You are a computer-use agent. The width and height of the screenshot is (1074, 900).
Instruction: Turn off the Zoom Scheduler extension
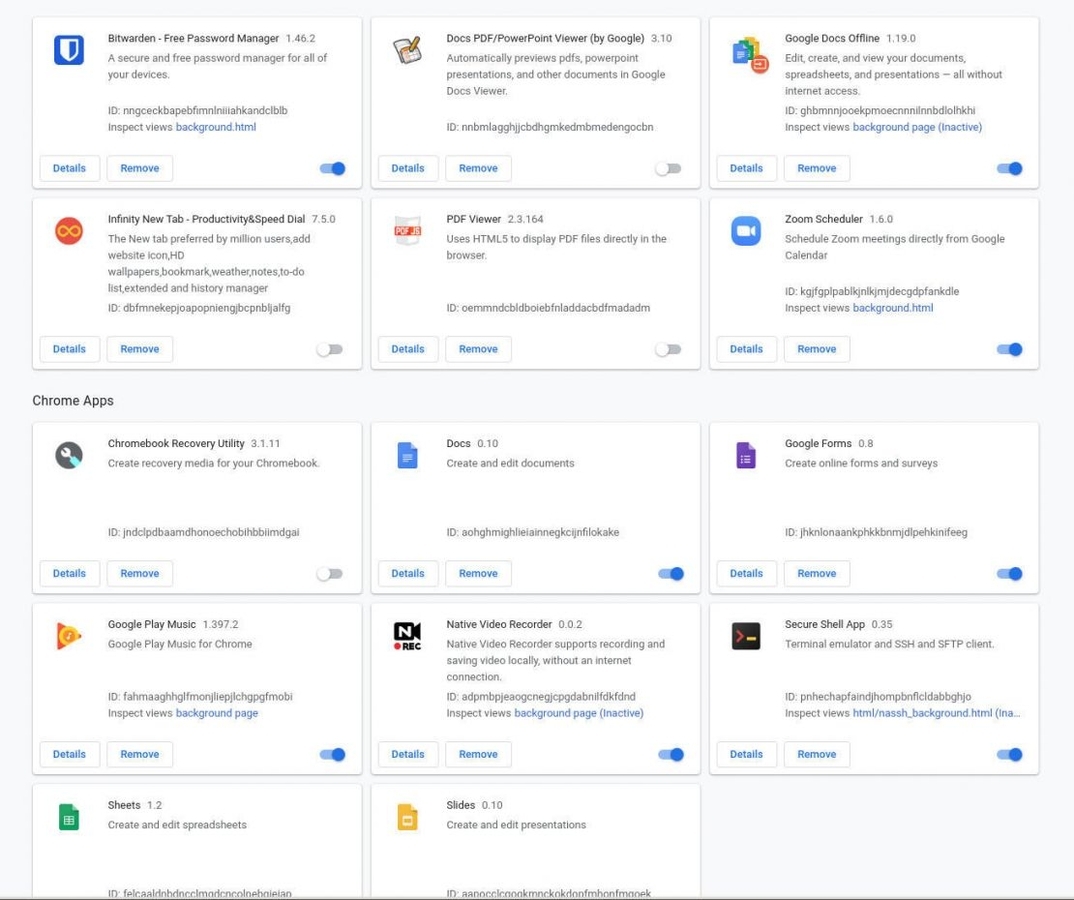click(x=1009, y=349)
